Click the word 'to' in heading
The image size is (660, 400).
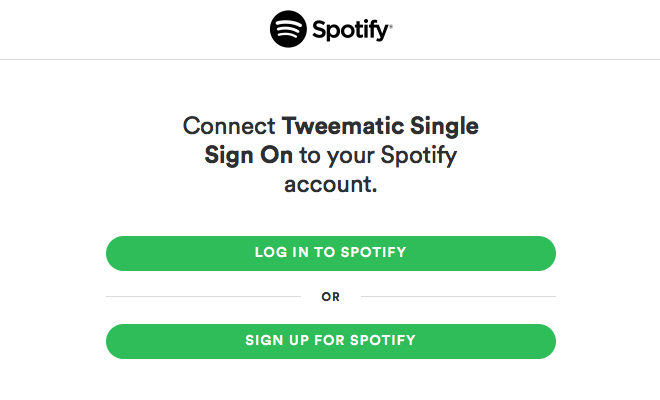tap(310, 156)
